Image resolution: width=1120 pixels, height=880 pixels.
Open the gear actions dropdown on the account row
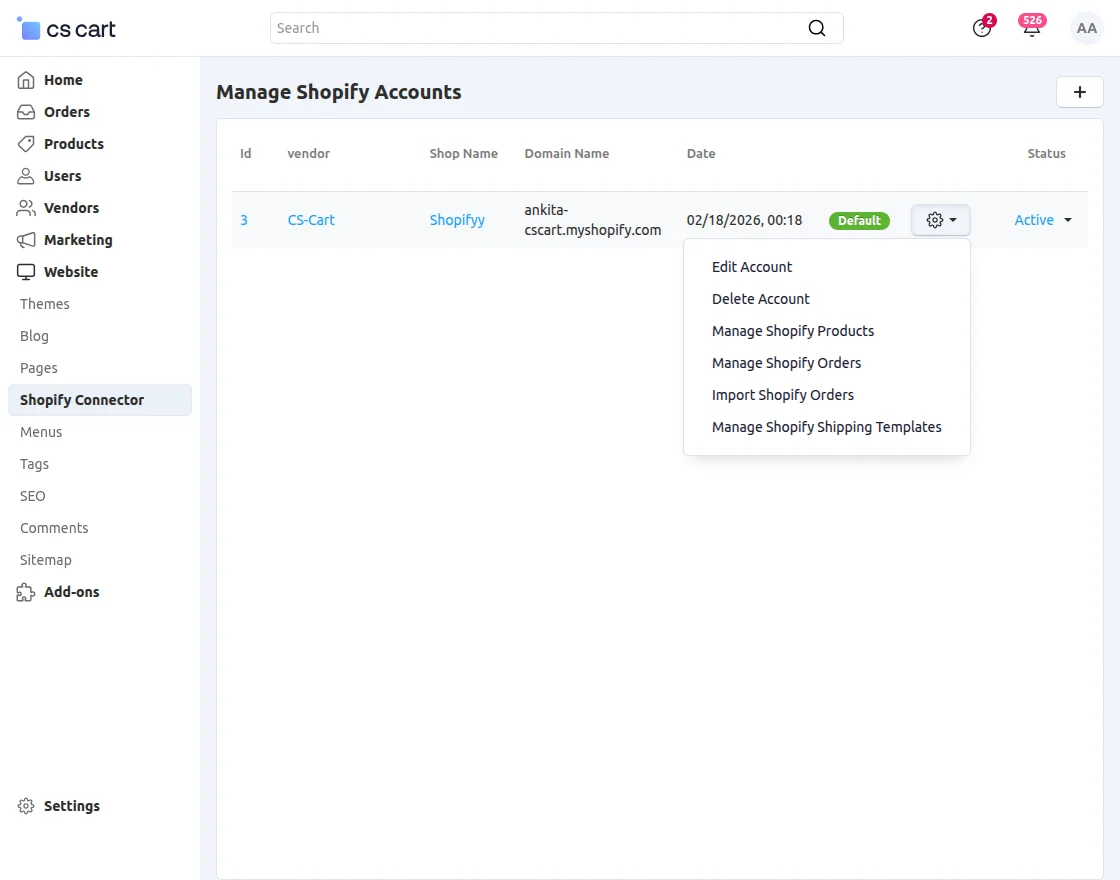click(x=940, y=220)
